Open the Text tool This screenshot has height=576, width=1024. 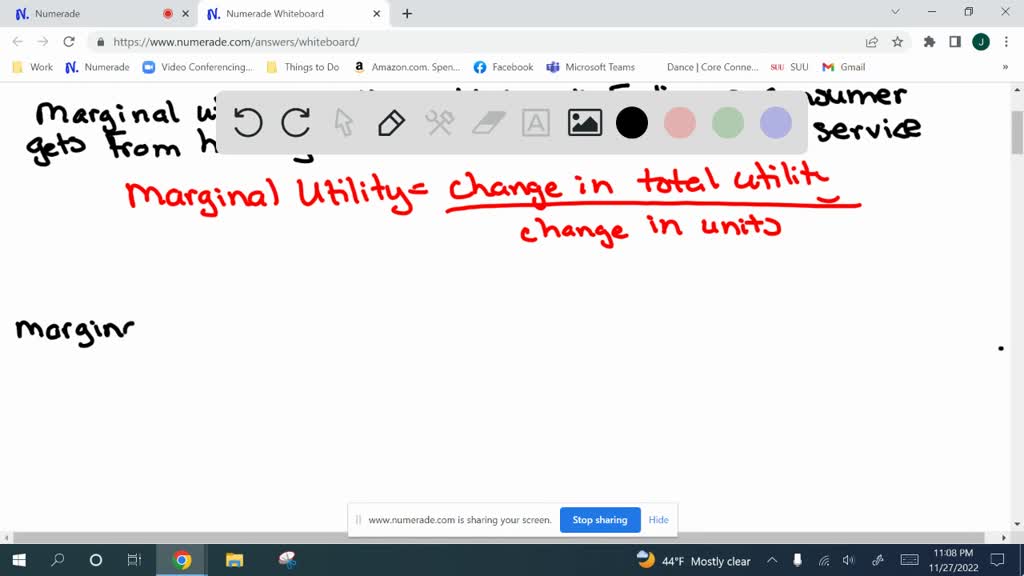[x=537, y=122]
